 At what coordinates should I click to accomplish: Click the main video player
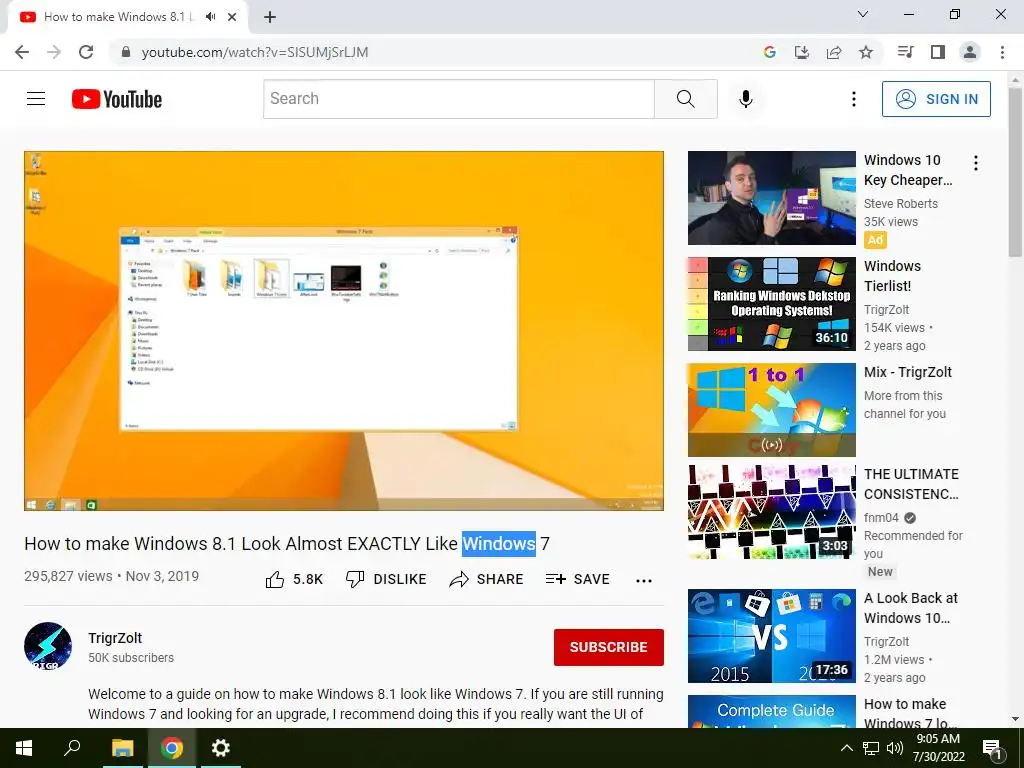click(344, 331)
